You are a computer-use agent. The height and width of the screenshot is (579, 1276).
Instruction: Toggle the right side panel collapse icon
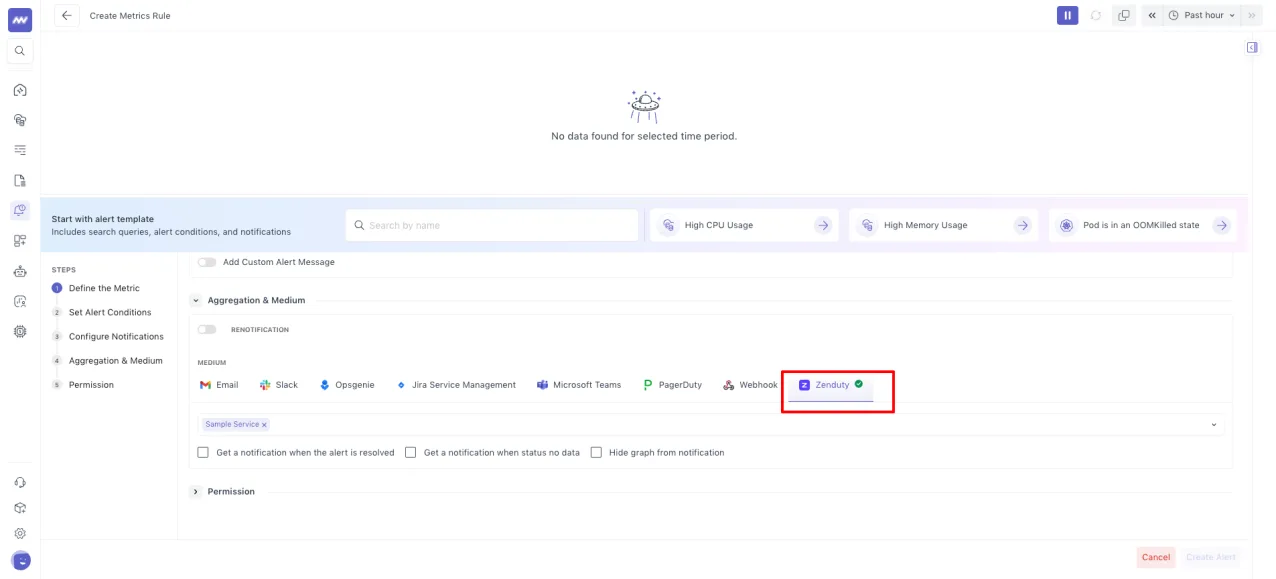coord(1252,47)
